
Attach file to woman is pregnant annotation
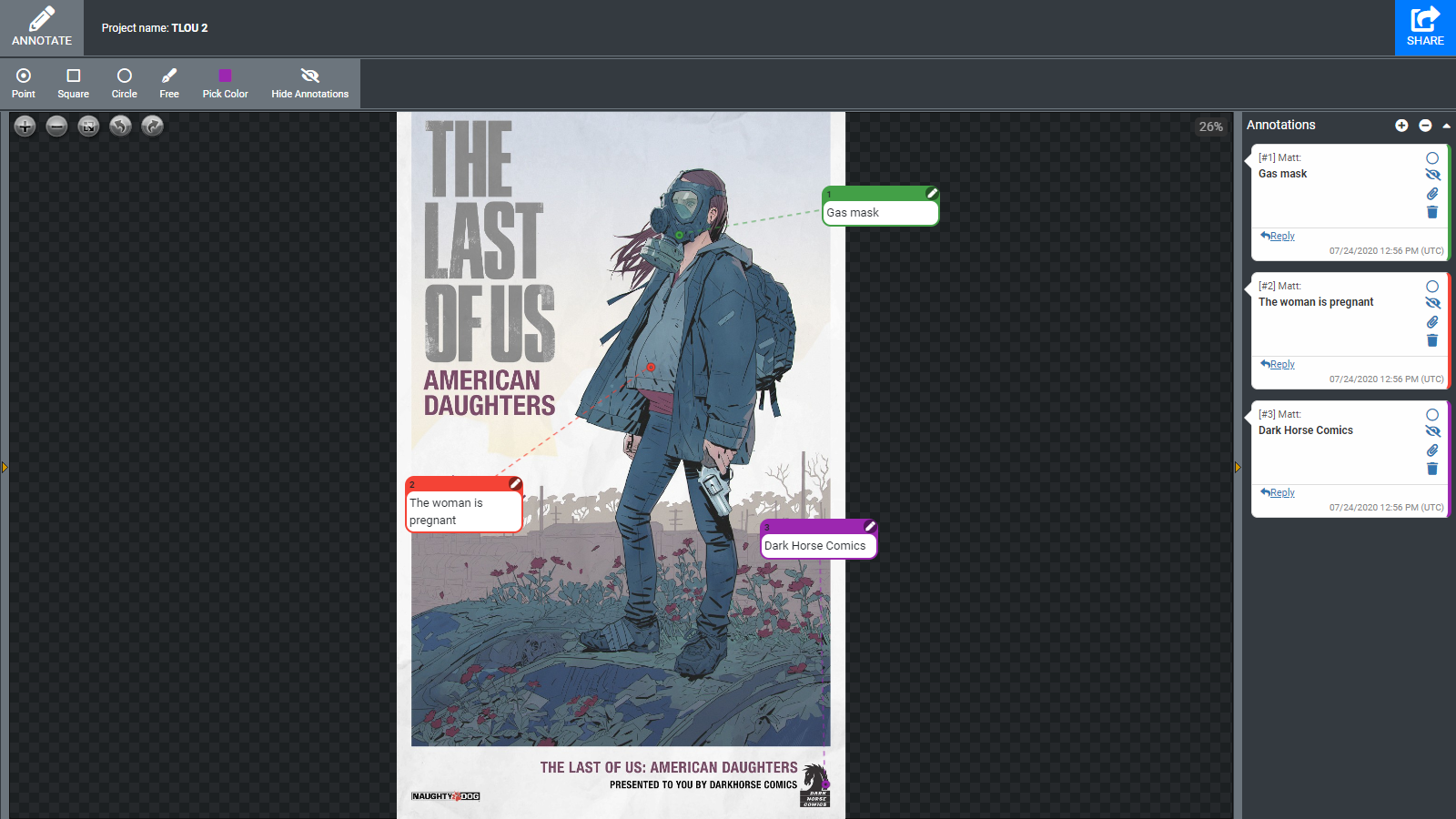click(x=1432, y=322)
